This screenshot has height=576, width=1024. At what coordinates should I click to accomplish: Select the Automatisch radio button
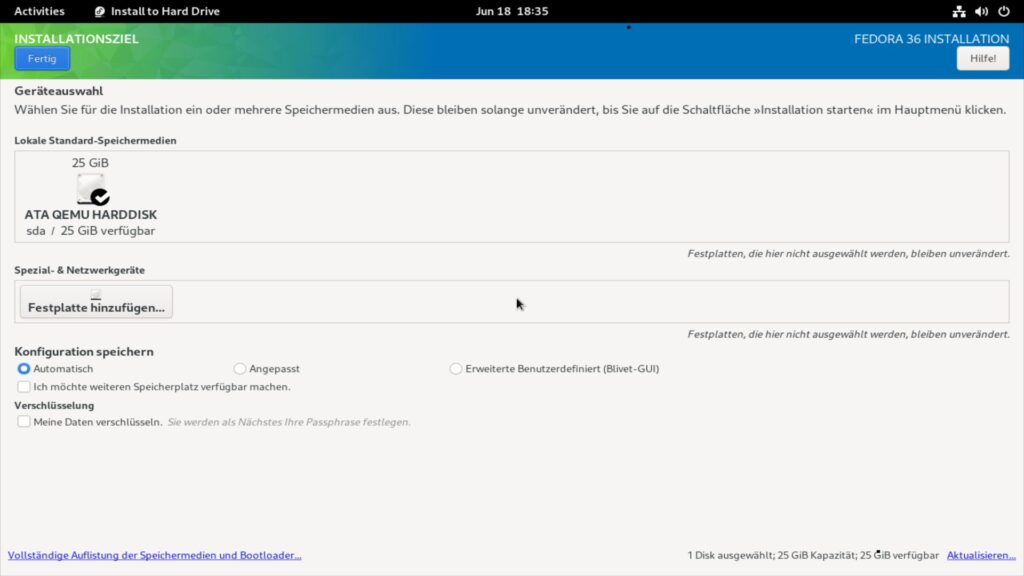click(x=24, y=369)
